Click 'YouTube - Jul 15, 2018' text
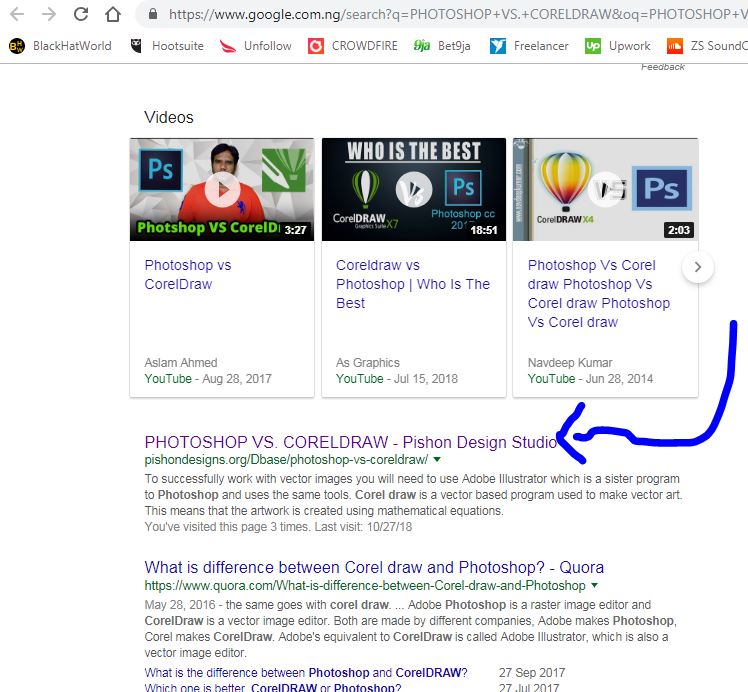The width and height of the screenshot is (748, 692). [397, 379]
